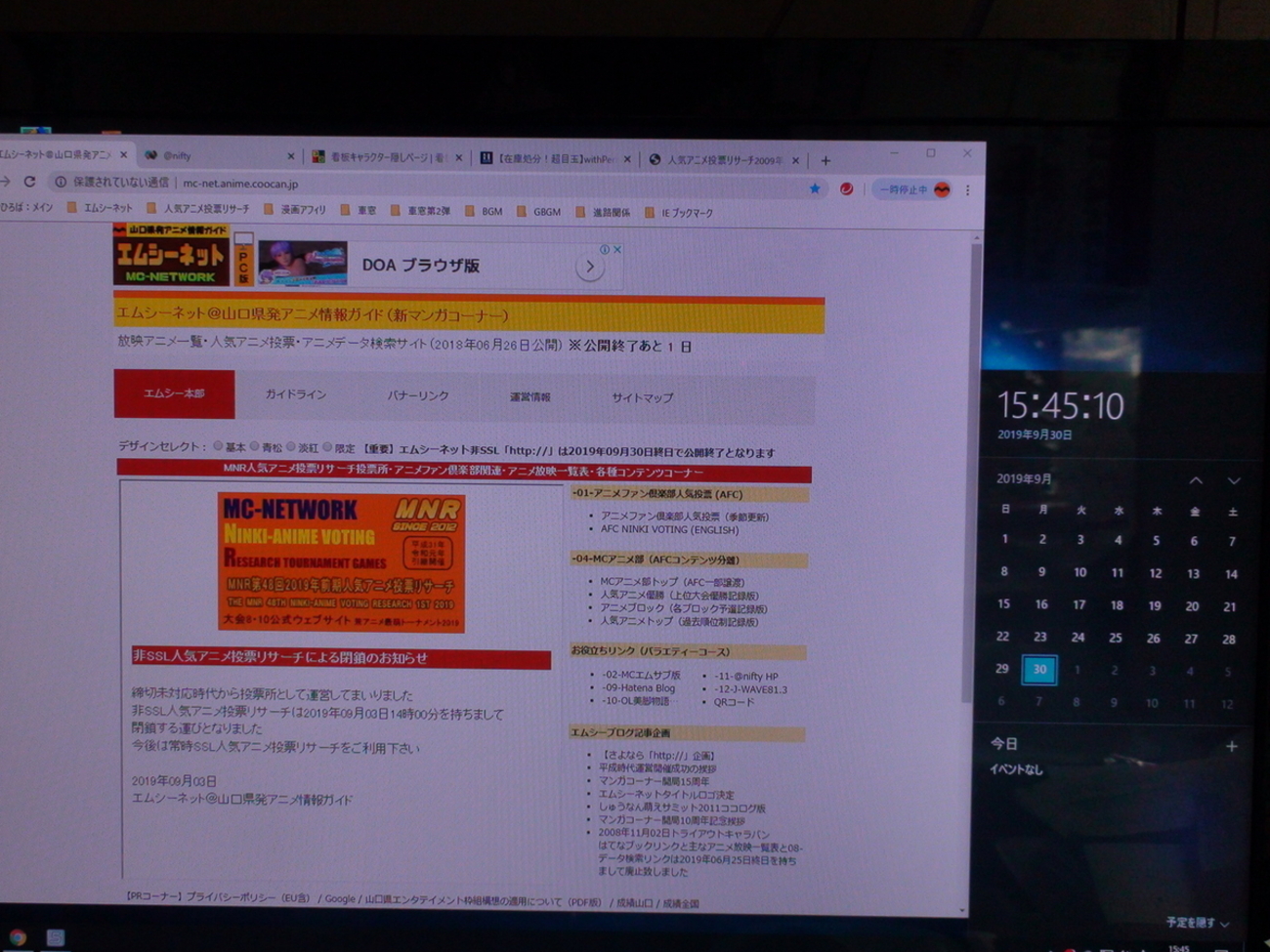Viewport: 1270px width, 952px height.
Task: Reload the page with the refresh icon
Action: (x=29, y=182)
